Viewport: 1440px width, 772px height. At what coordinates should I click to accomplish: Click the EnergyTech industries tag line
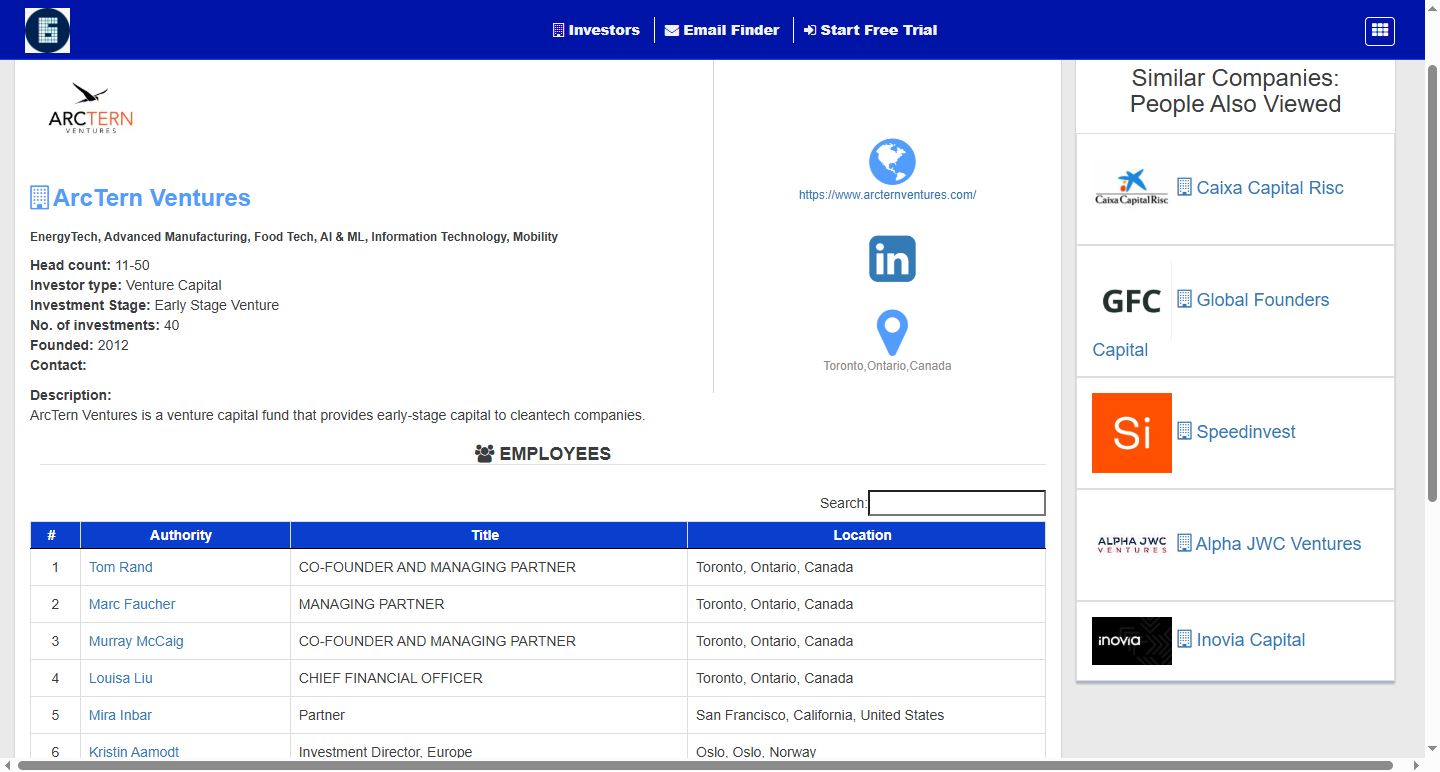294,237
